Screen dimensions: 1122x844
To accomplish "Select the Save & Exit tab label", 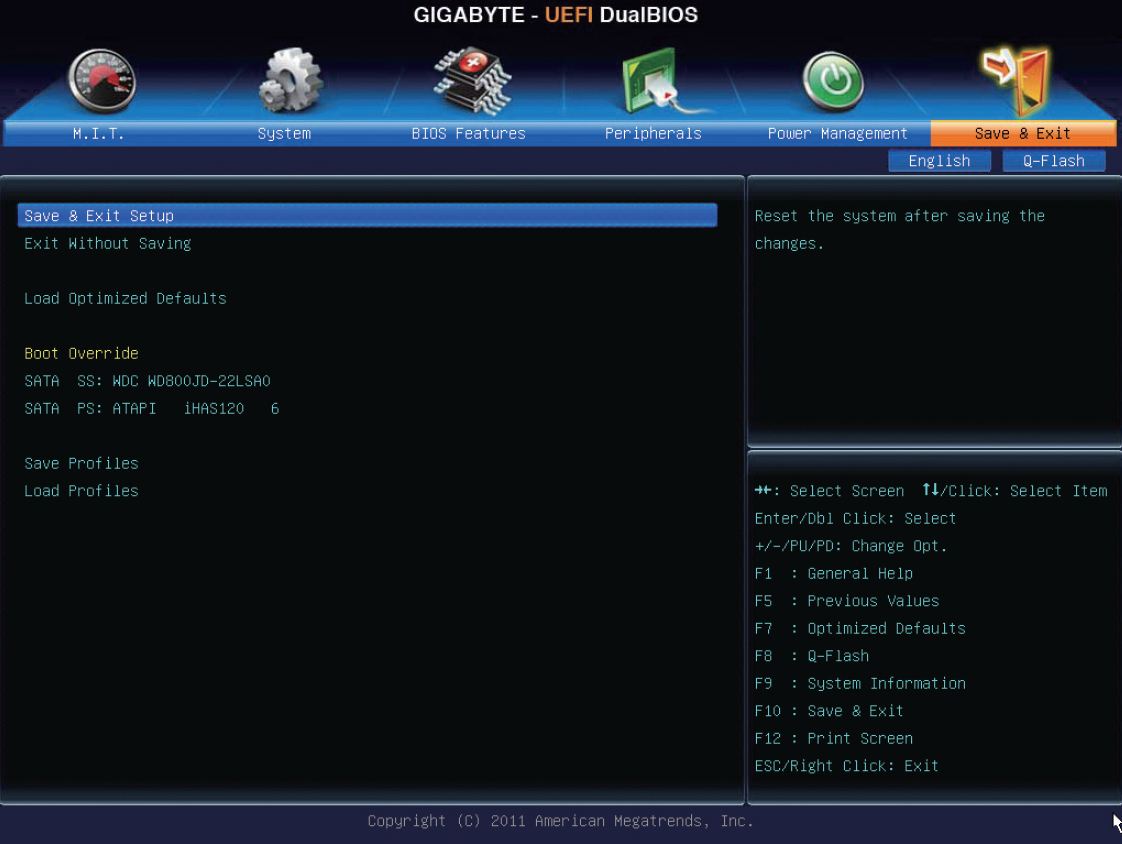I will 1022,134.
